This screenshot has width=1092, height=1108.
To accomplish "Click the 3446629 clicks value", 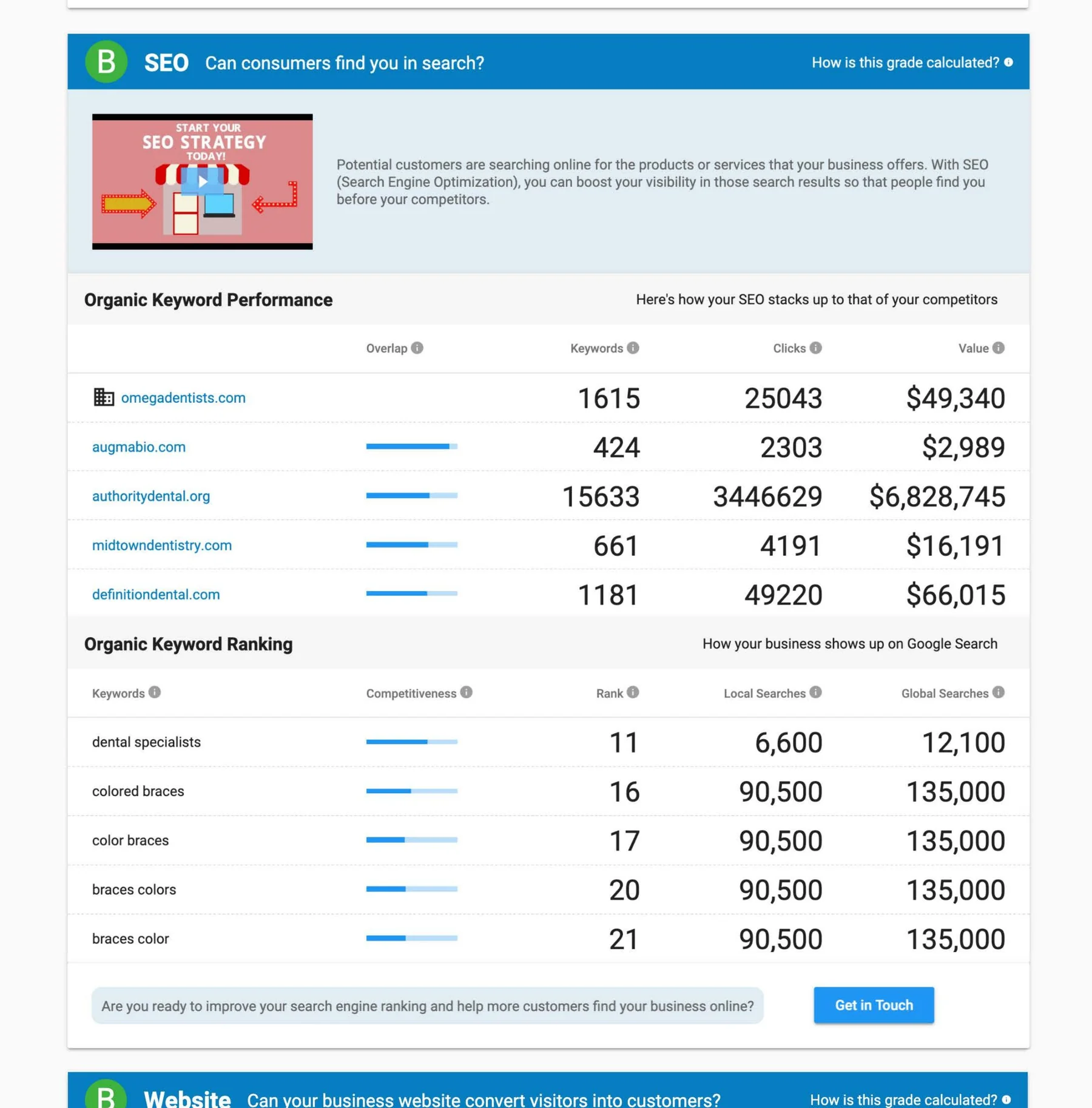I will pos(767,496).
